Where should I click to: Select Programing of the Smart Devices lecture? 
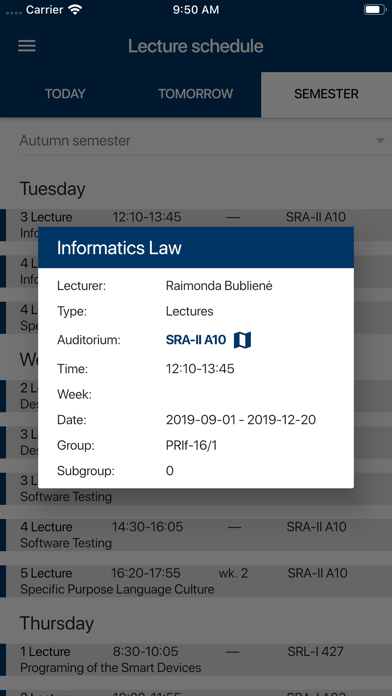pos(196,660)
